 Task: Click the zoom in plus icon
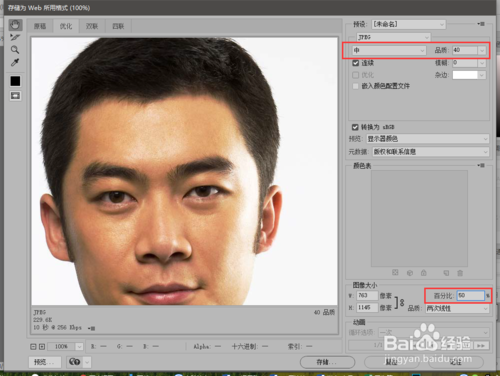pyautogui.click(x=42, y=347)
